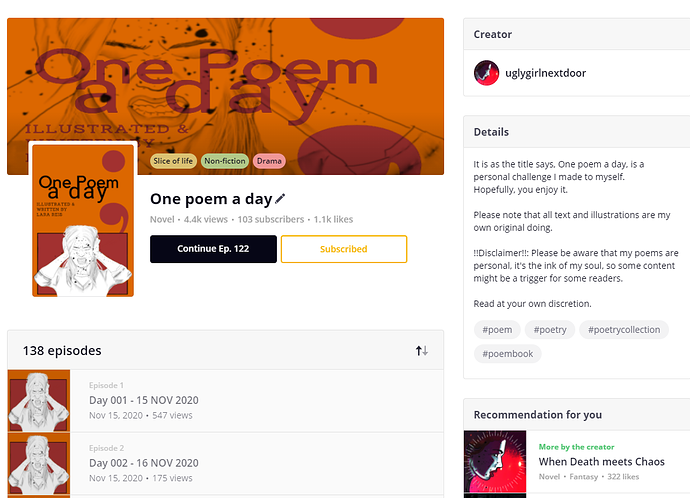This screenshot has width=690, height=498.
Task: Open Episode 1 thumbnail image
Action: [39, 401]
